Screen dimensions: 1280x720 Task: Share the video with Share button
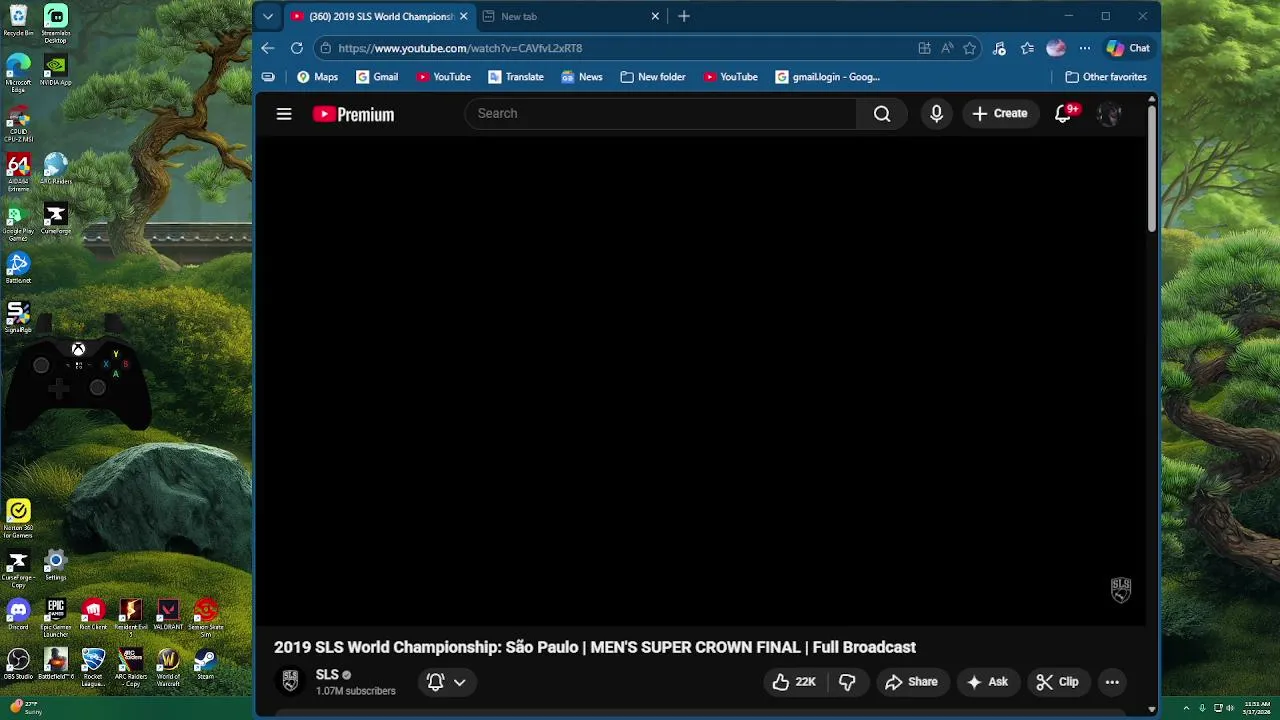point(911,682)
